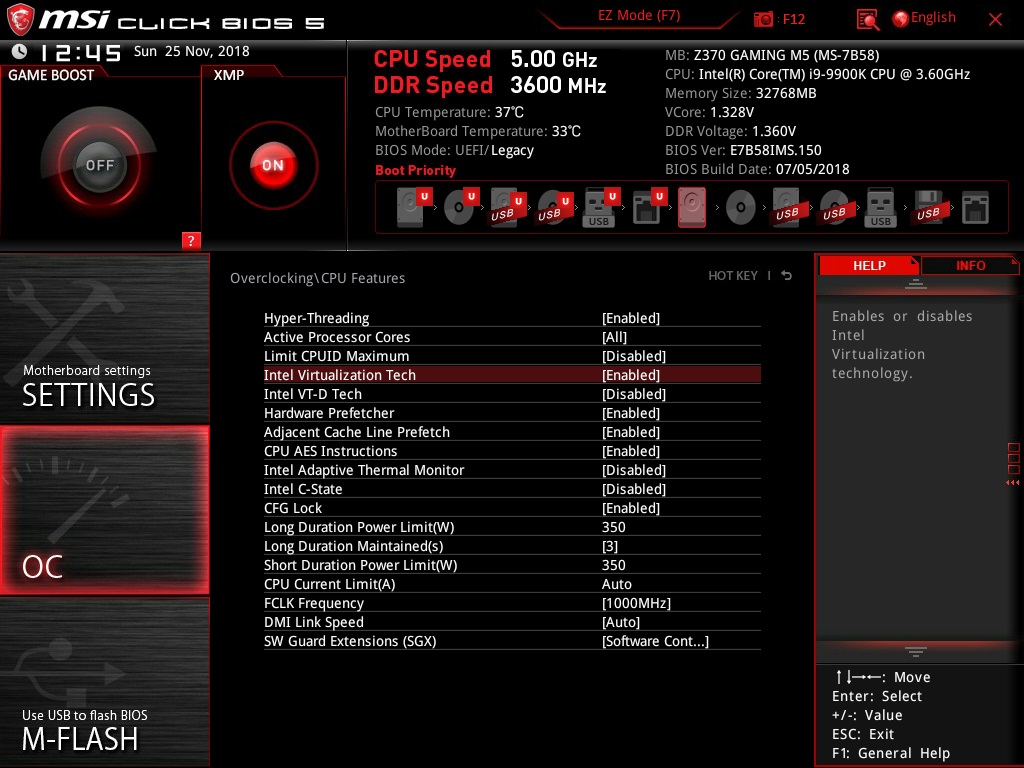Image resolution: width=1024 pixels, height=768 pixels.
Task: Toggle the GAME BOOST knob currently OFF
Action: 99,165
